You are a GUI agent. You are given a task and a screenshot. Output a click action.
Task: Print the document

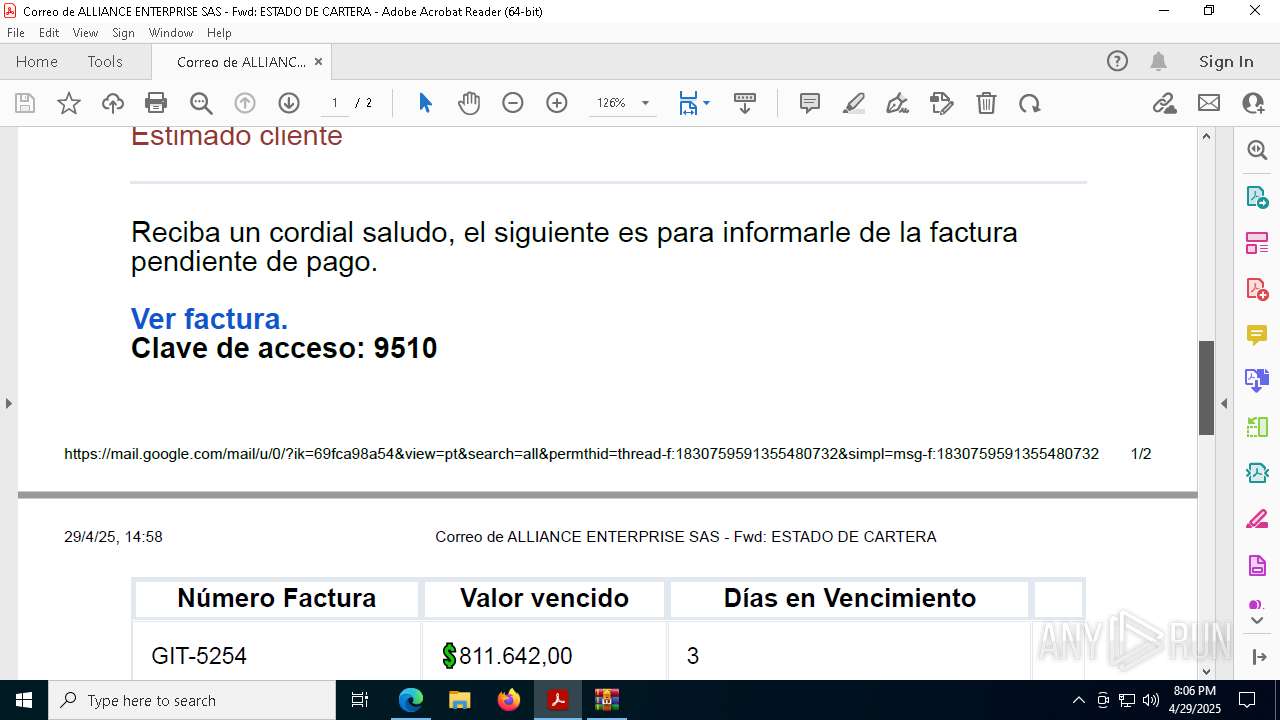pos(156,103)
